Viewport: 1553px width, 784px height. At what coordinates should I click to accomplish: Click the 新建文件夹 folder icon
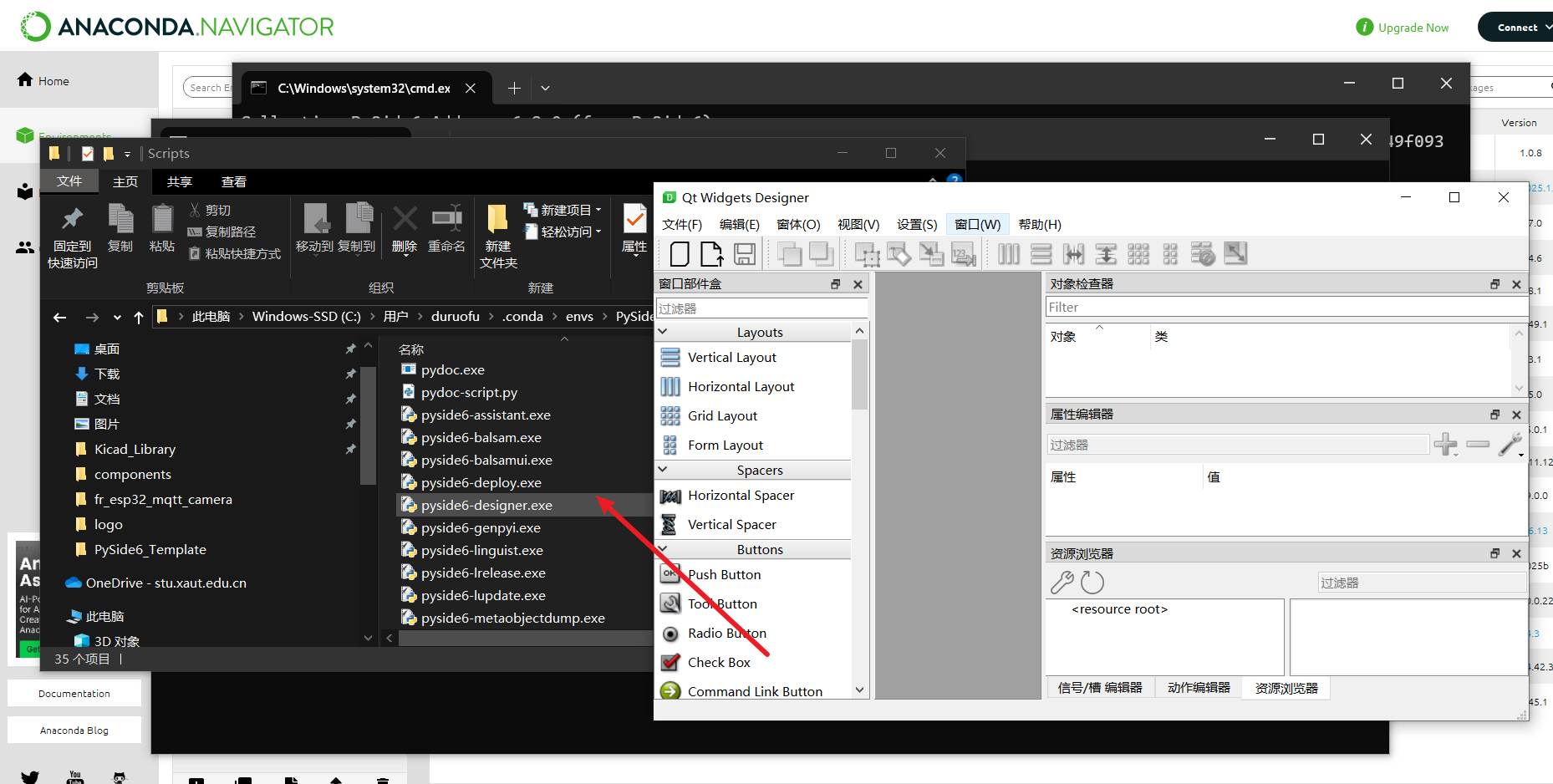[x=497, y=220]
